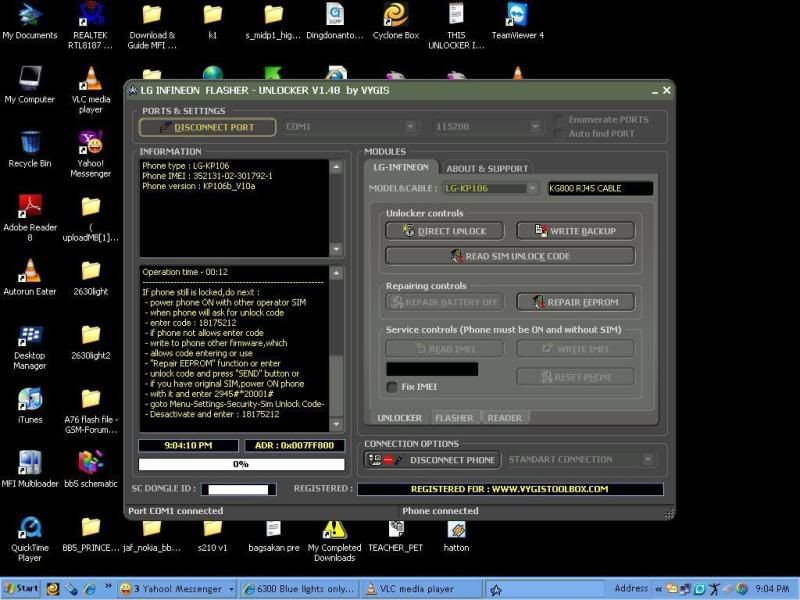This screenshot has height=600, width=800.
Task: Click the ADR : 0x007FF800 readout
Action: [x=294, y=445]
